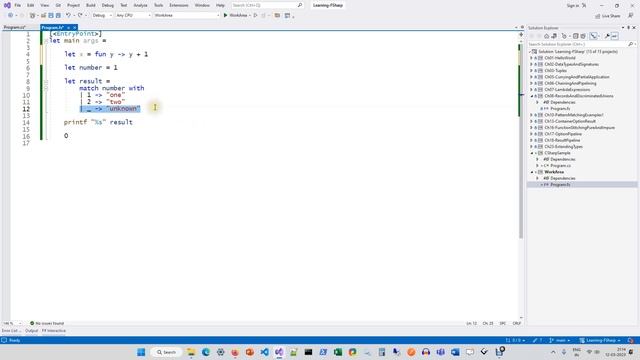Click the taskbar Search box

click(x=166, y=352)
